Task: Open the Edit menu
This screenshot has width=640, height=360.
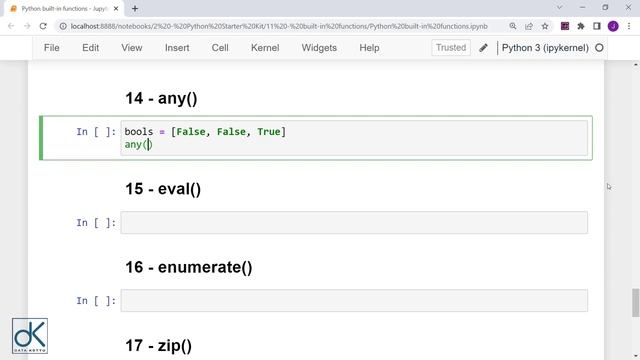Action: pyautogui.click(x=91, y=48)
